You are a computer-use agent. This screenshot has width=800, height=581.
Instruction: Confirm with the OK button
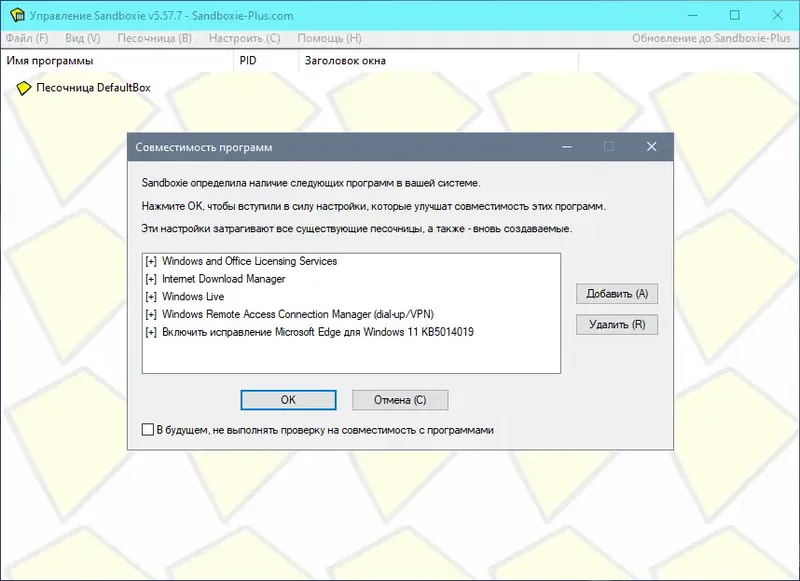coord(288,400)
